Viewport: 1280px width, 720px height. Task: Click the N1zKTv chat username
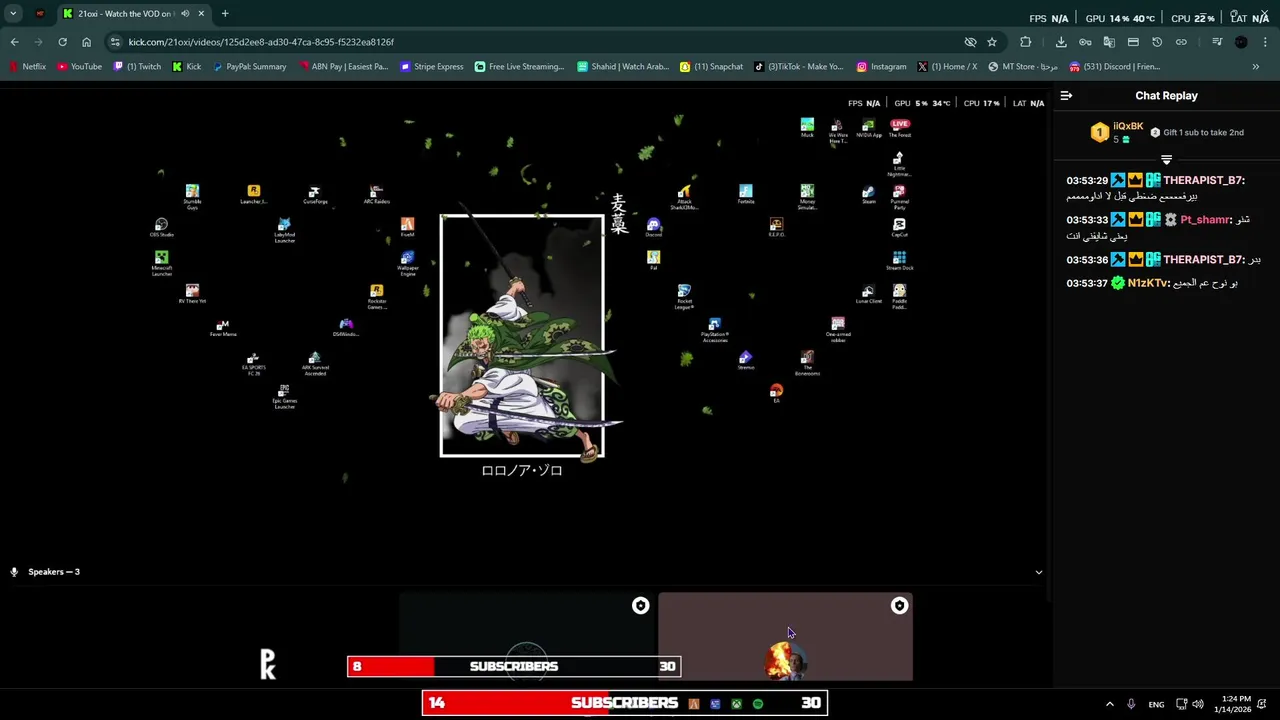(x=1148, y=283)
